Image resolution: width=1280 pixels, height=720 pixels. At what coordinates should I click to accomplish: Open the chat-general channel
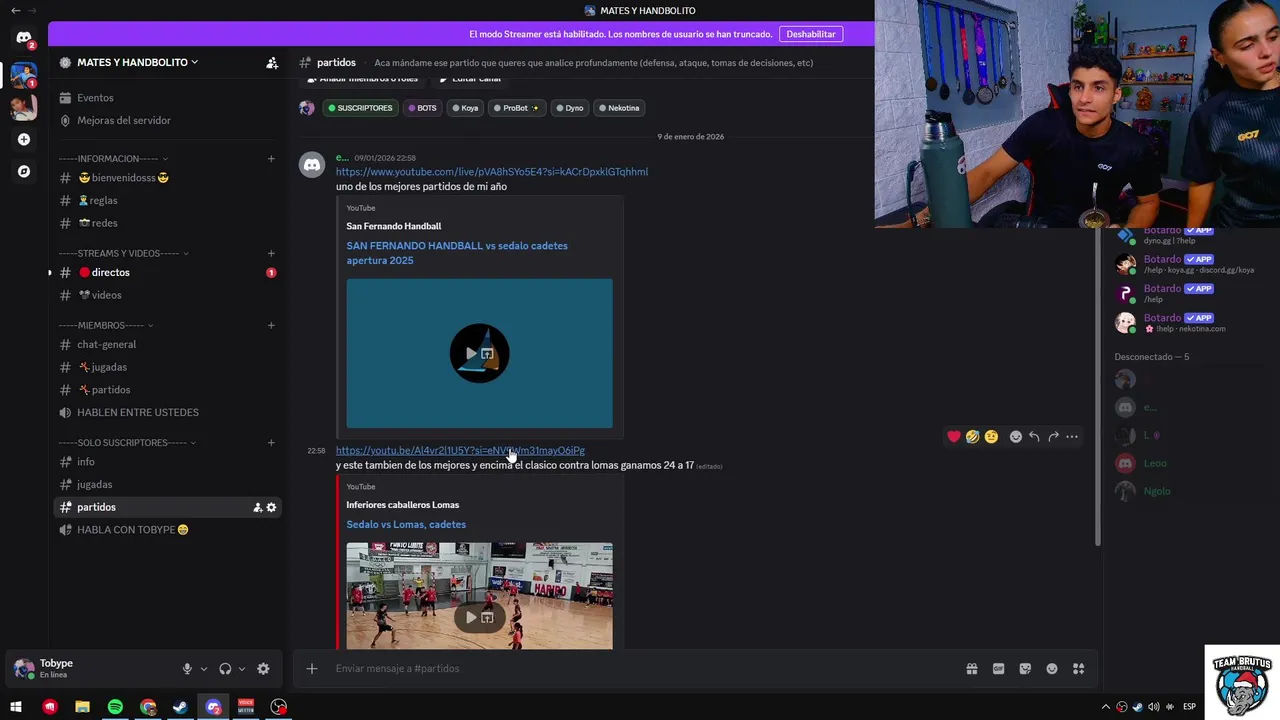pyautogui.click(x=167, y=345)
